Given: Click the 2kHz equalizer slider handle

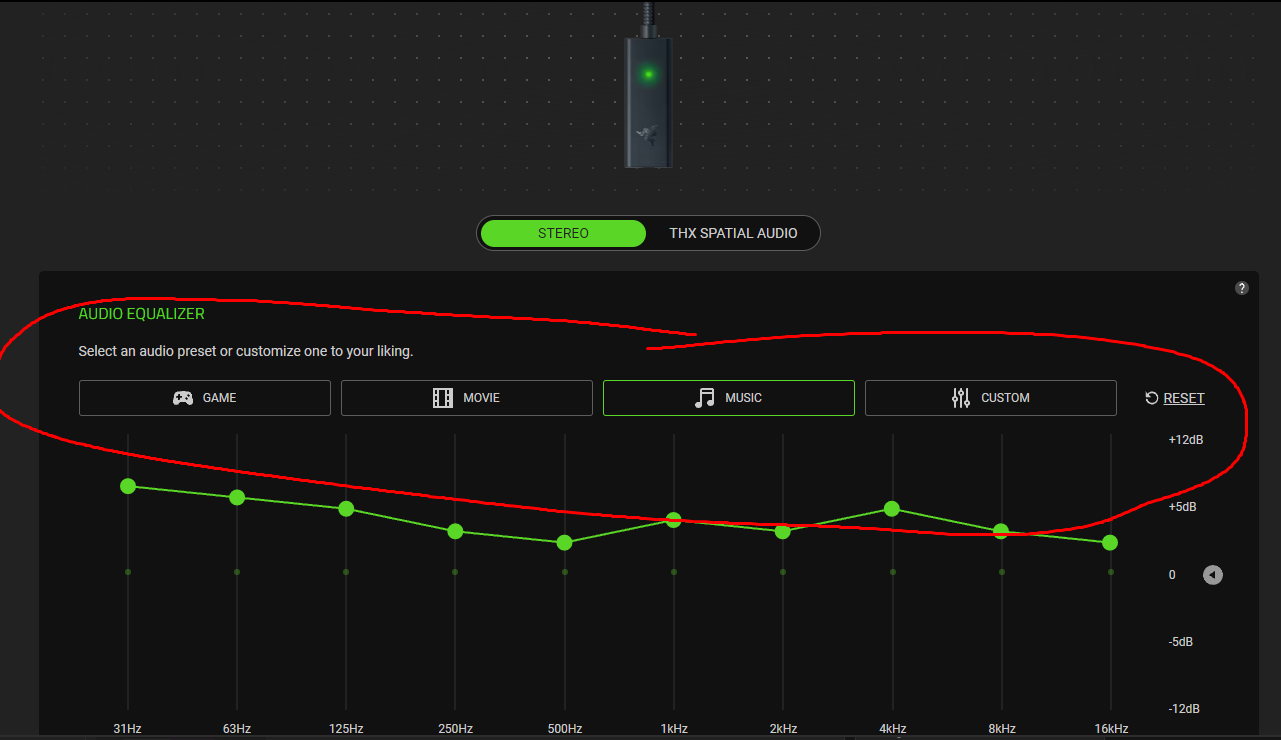Looking at the screenshot, I should (783, 531).
